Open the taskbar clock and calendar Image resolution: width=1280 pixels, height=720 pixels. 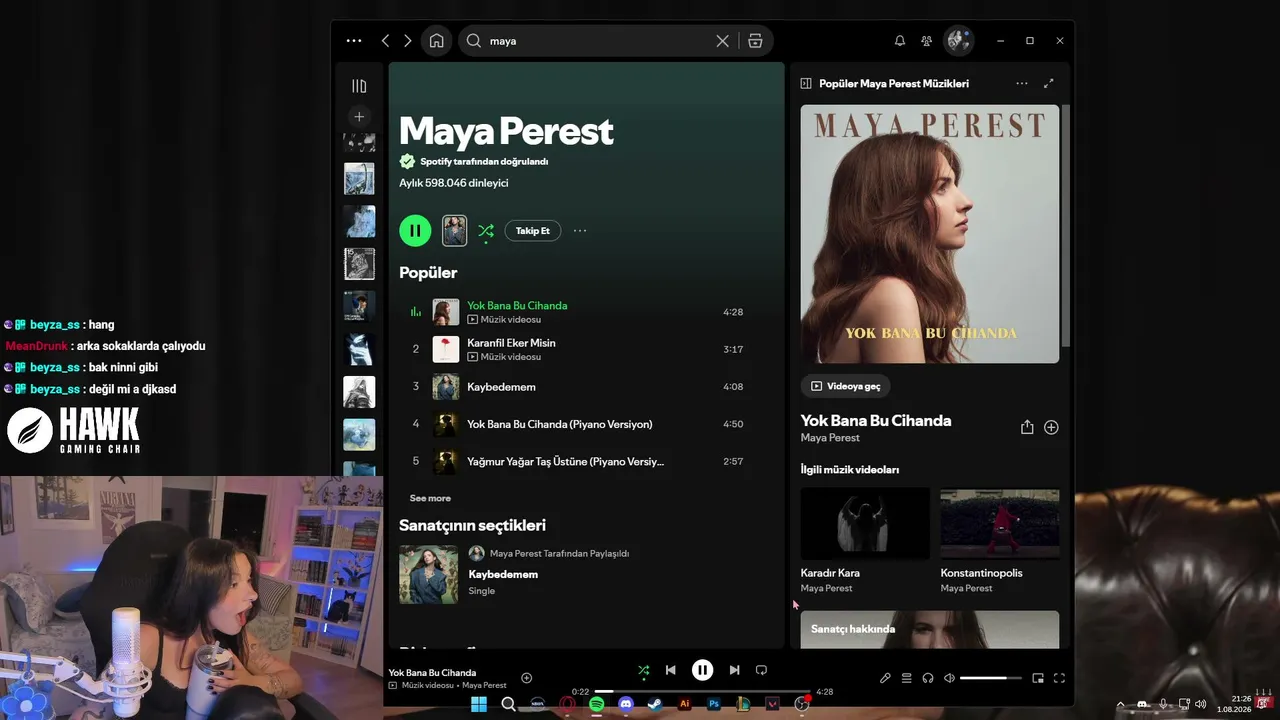(x=1233, y=704)
